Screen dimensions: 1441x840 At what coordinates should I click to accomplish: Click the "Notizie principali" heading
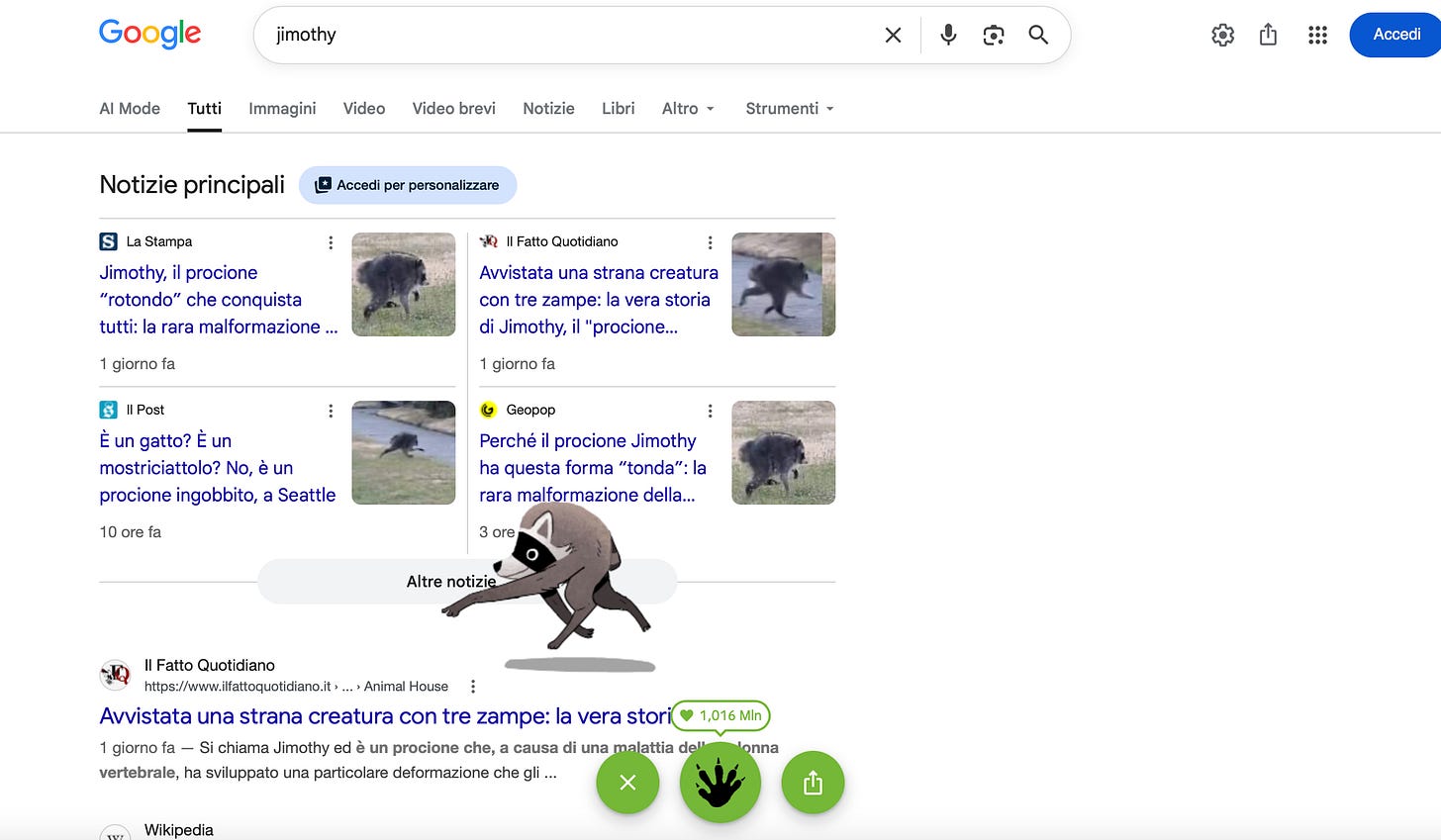(x=192, y=185)
